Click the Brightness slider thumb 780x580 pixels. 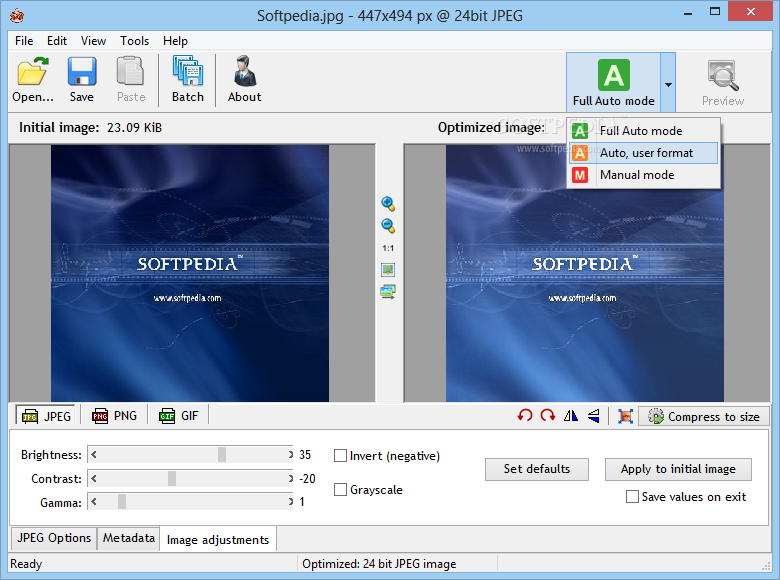click(222, 454)
